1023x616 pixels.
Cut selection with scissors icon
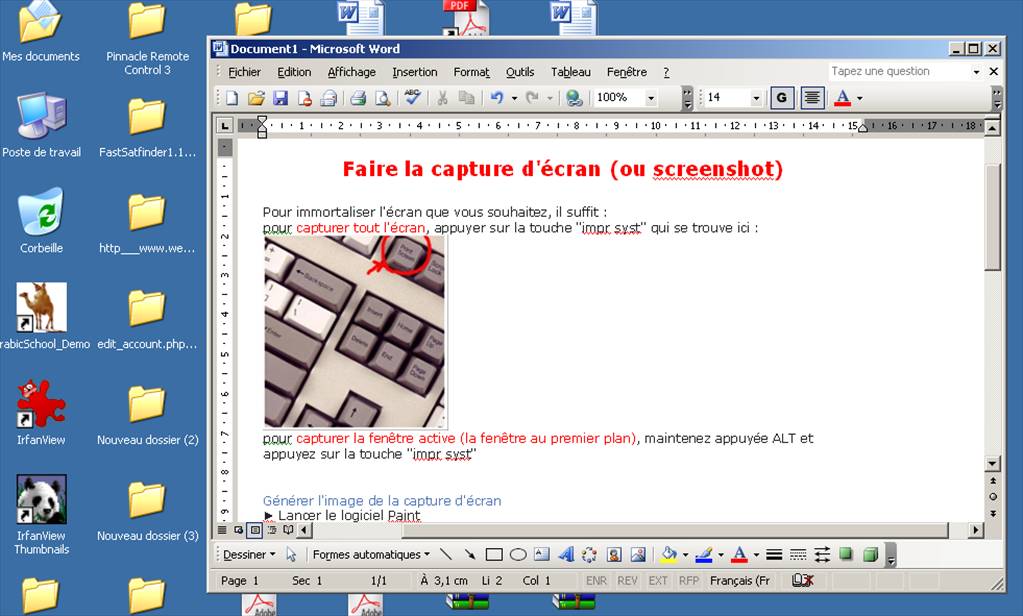(442, 98)
